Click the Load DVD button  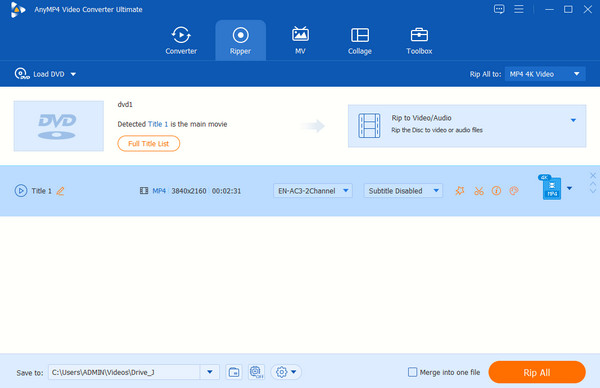point(40,74)
